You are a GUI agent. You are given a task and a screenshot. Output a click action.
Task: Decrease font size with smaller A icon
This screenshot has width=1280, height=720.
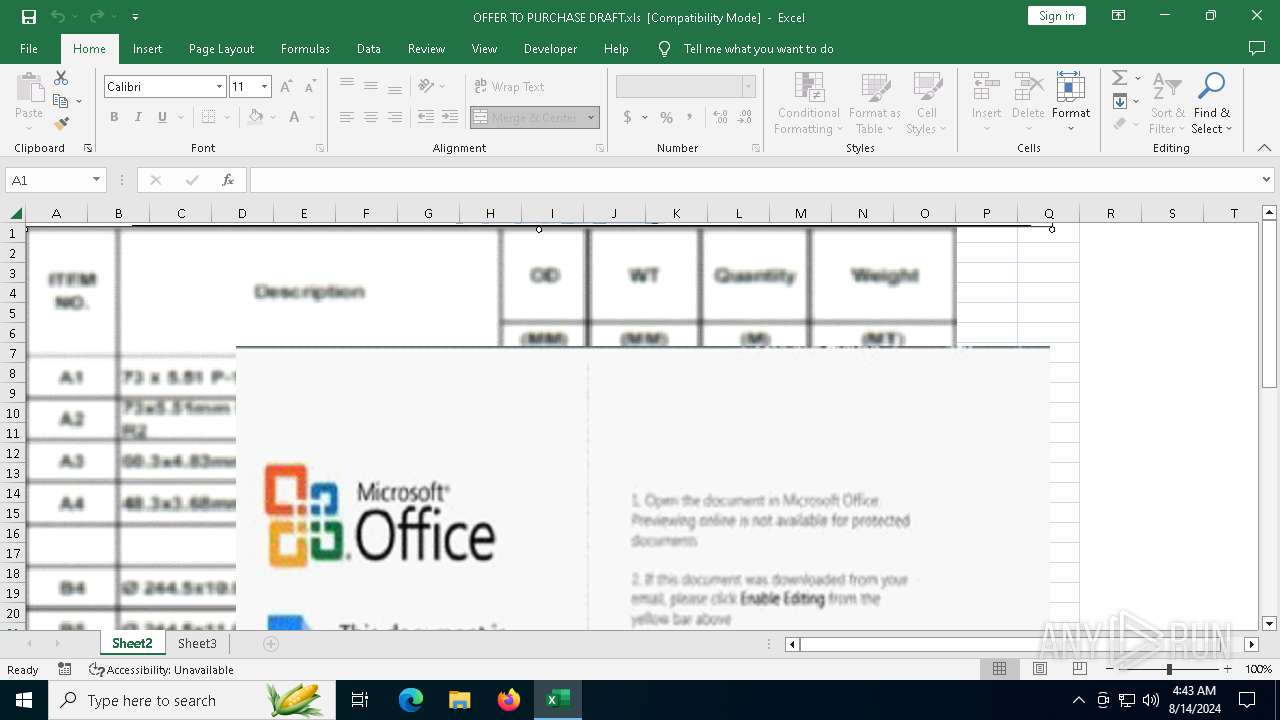[x=310, y=87]
